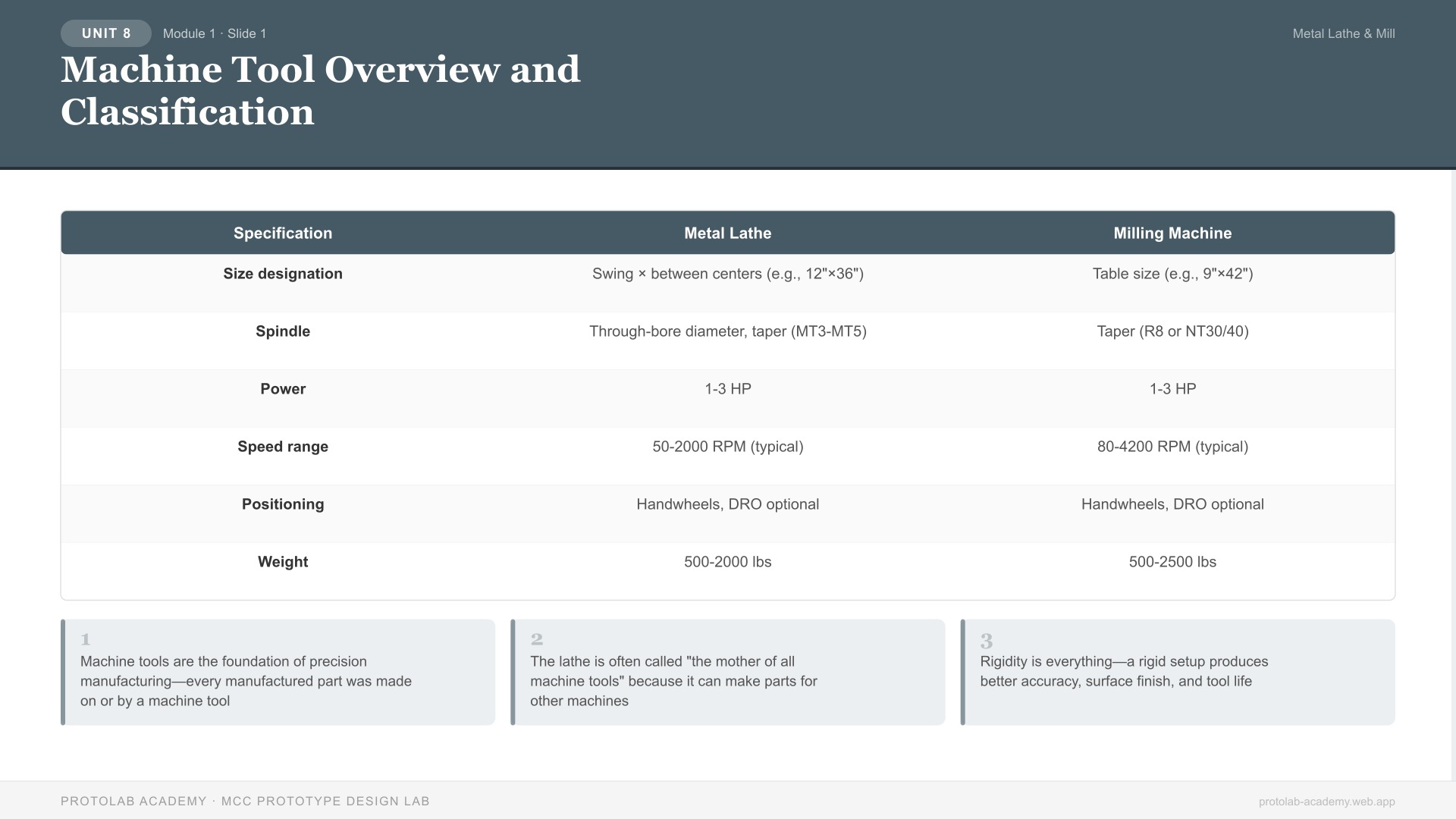
Task: Click the Metal Lathe column header
Action: pos(727,233)
